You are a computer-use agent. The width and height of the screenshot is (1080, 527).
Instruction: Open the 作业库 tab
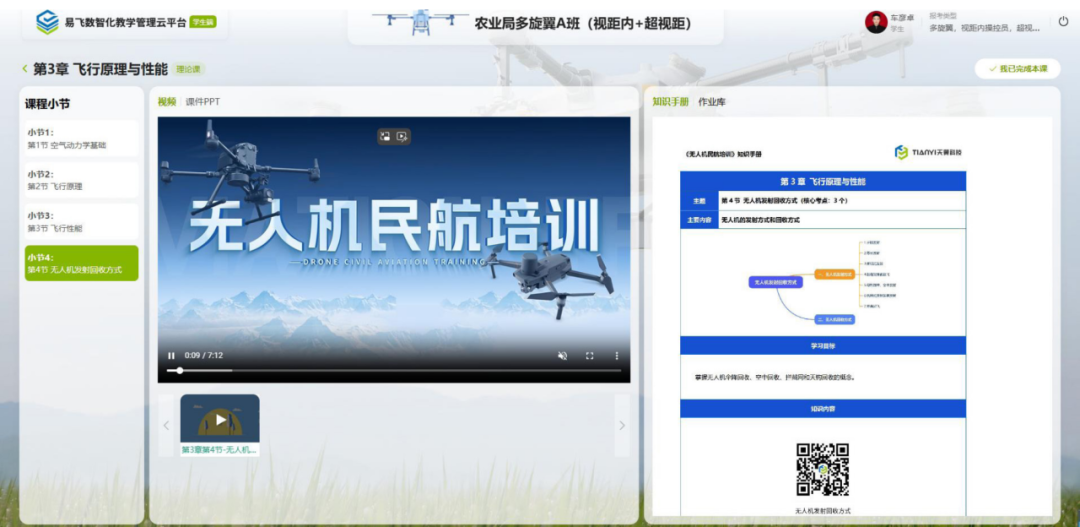pos(712,102)
